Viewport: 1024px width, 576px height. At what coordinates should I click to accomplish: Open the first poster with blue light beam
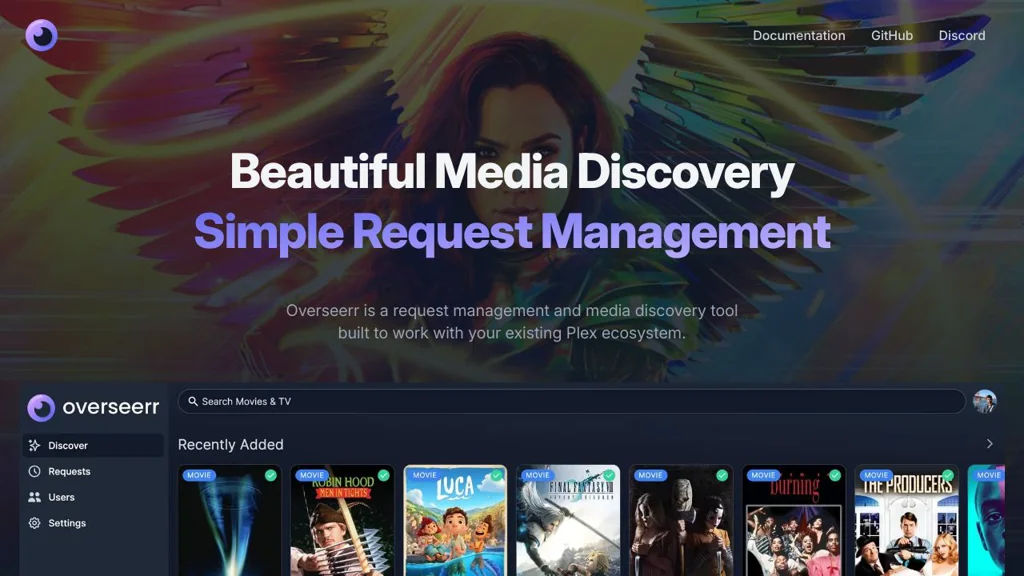point(229,520)
